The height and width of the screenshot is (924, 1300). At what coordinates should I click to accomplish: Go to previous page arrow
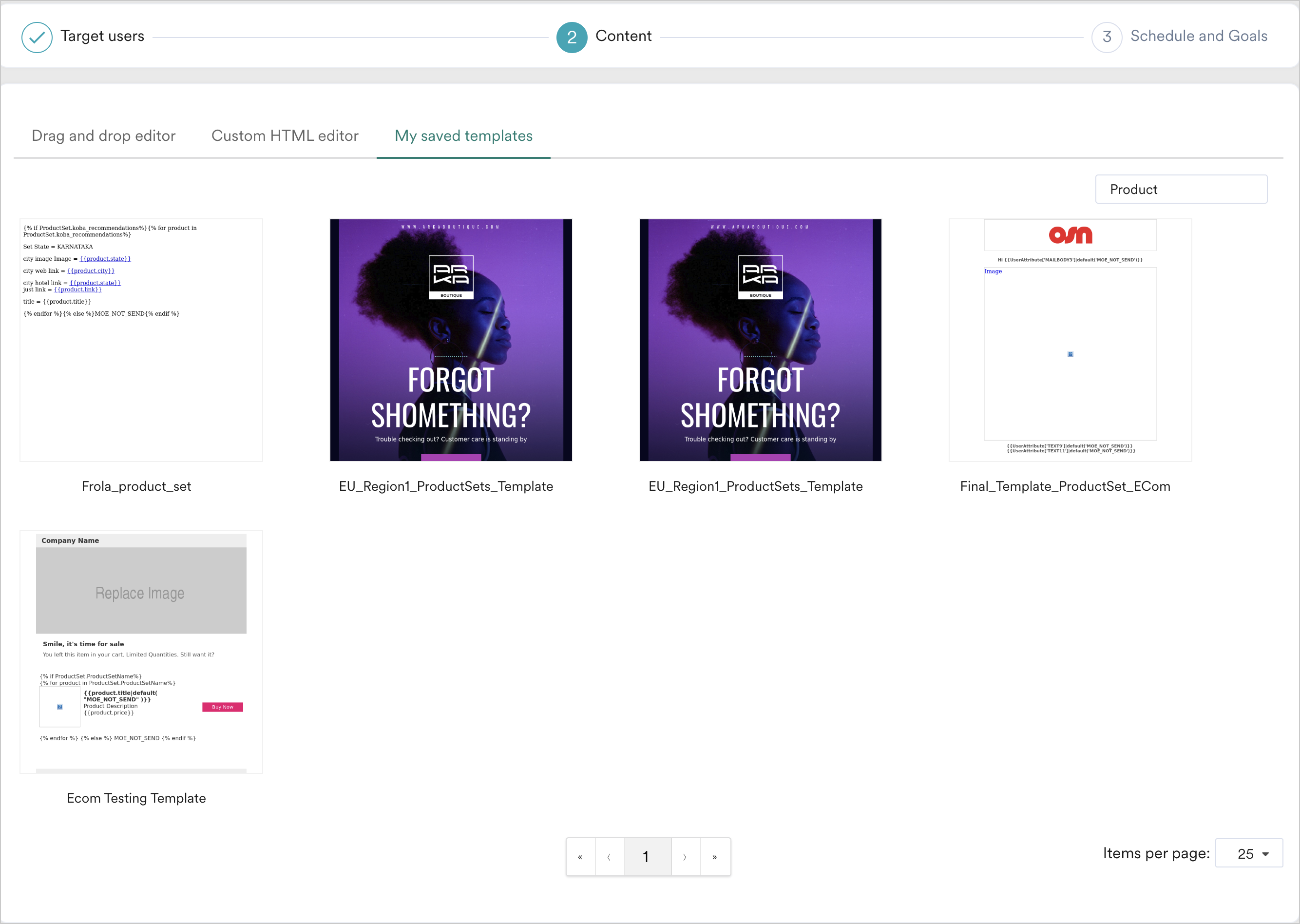coord(610,856)
